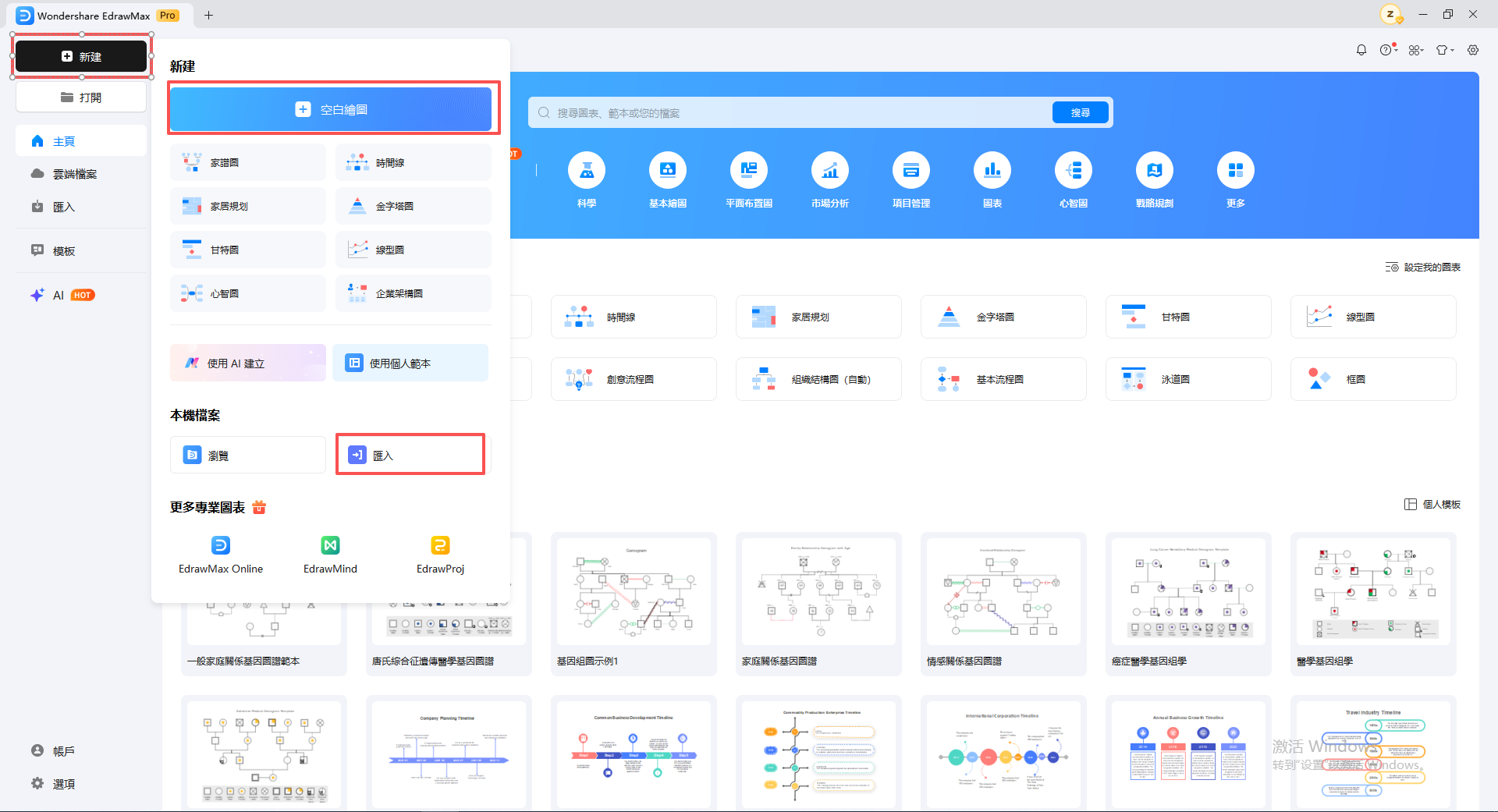Choose 甘特圖 in the New panel
Viewport: 1498px width, 812px height.
coord(248,250)
